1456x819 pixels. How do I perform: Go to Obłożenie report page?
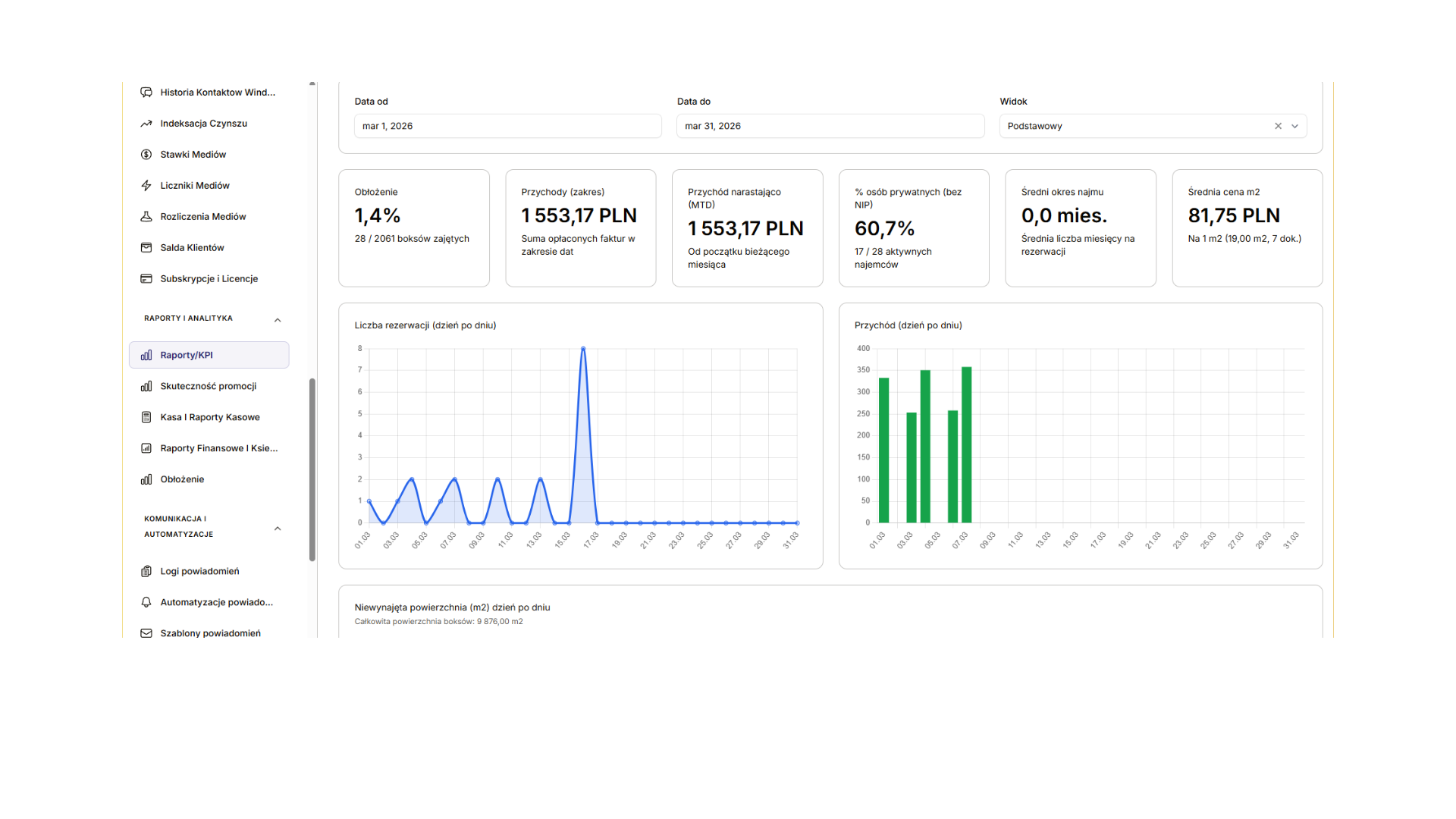click(182, 479)
